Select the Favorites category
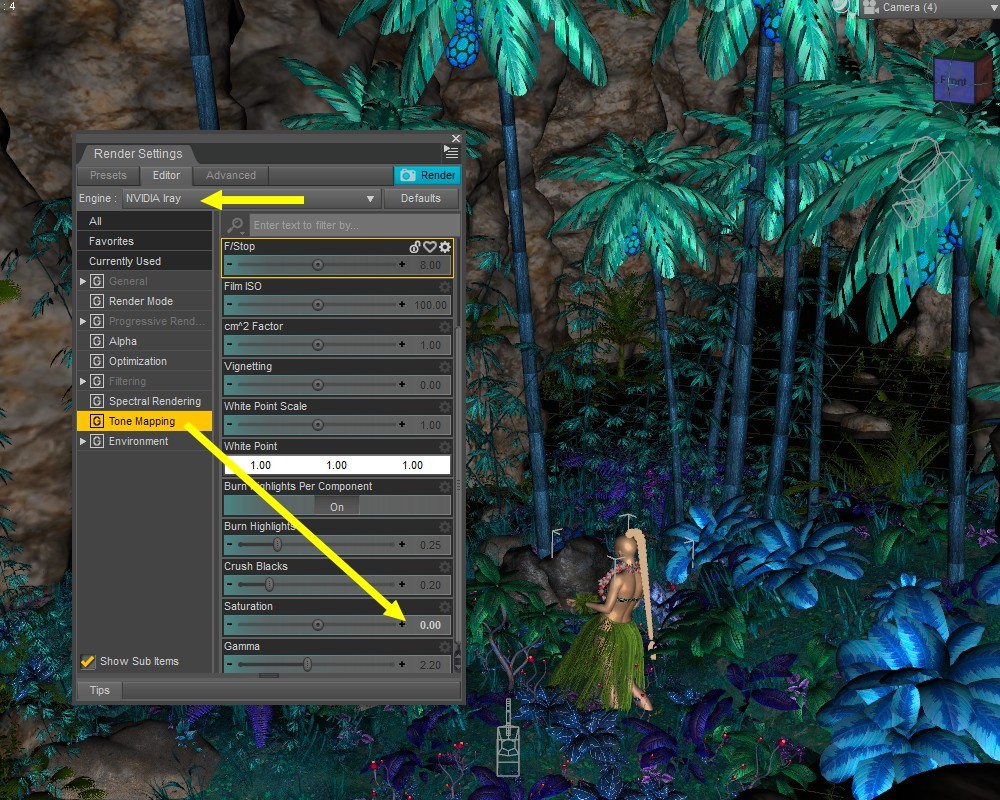 point(144,241)
